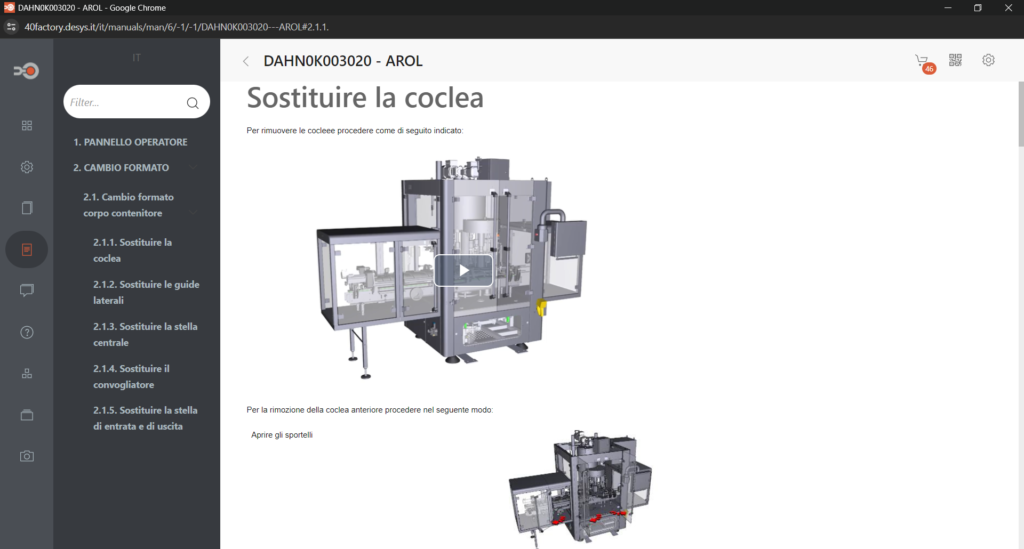Go back using the header arrow
Viewport: 1024px width, 549px height.
[246, 61]
